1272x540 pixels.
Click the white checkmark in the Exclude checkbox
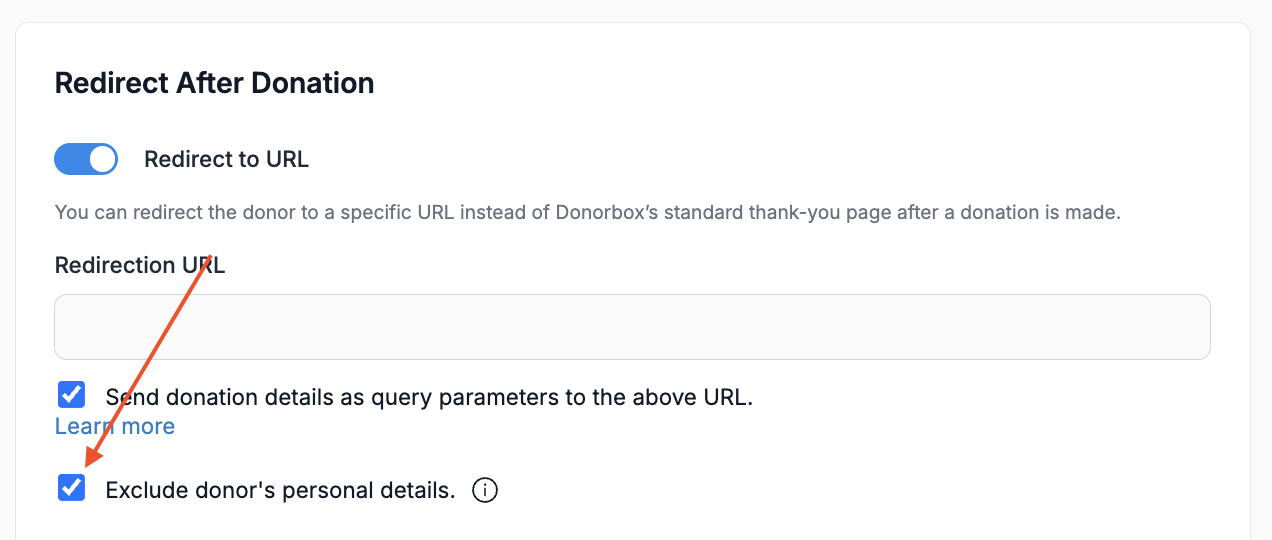coord(71,489)
